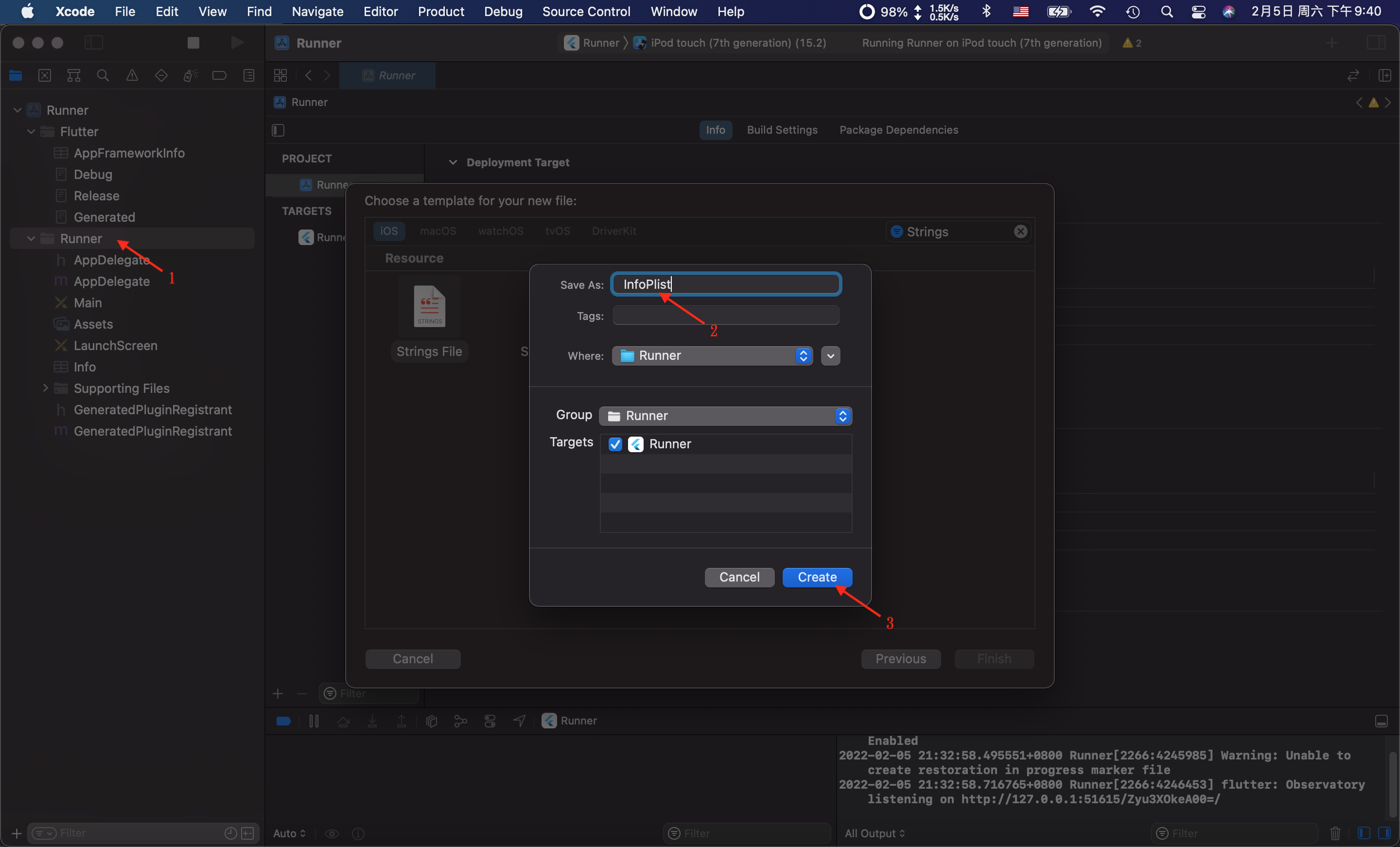Toggle the breakpoints activation icon in debug bar

(283, 721)
